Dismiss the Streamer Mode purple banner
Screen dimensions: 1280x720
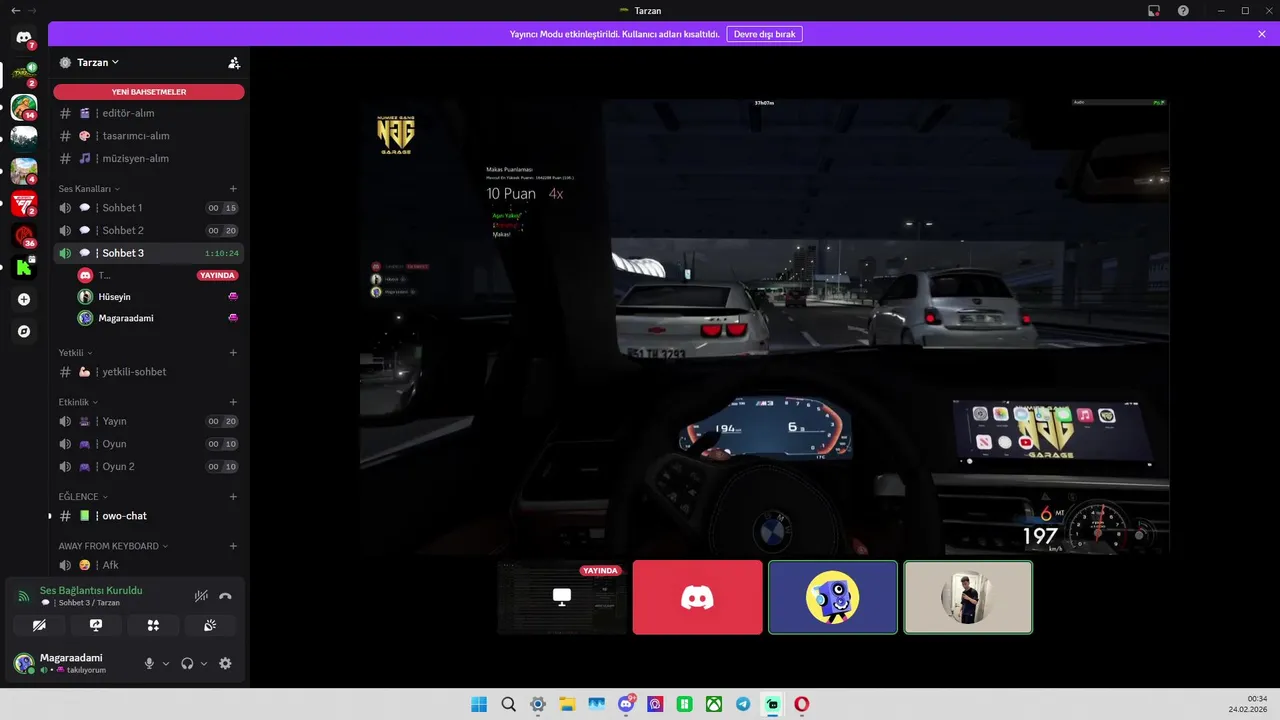1262,34
